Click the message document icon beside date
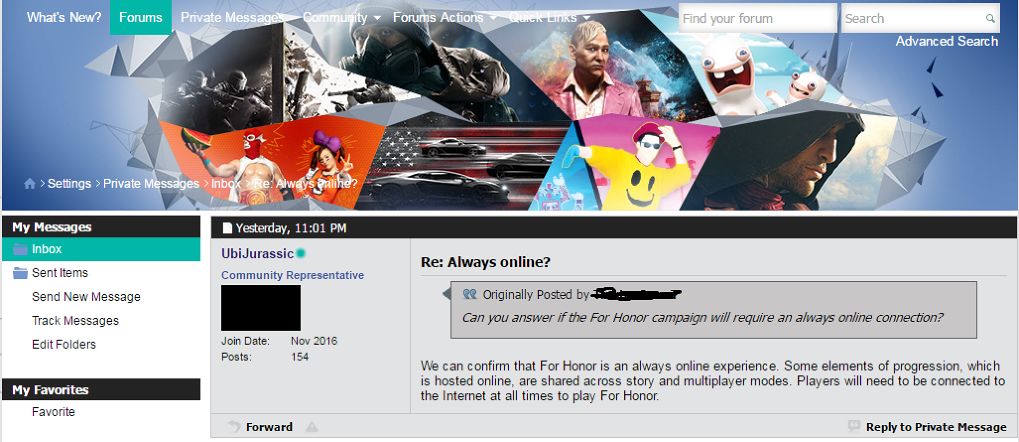Viewport: 1019px width, 442px height. pyautogui.click(x=227, y=228)
